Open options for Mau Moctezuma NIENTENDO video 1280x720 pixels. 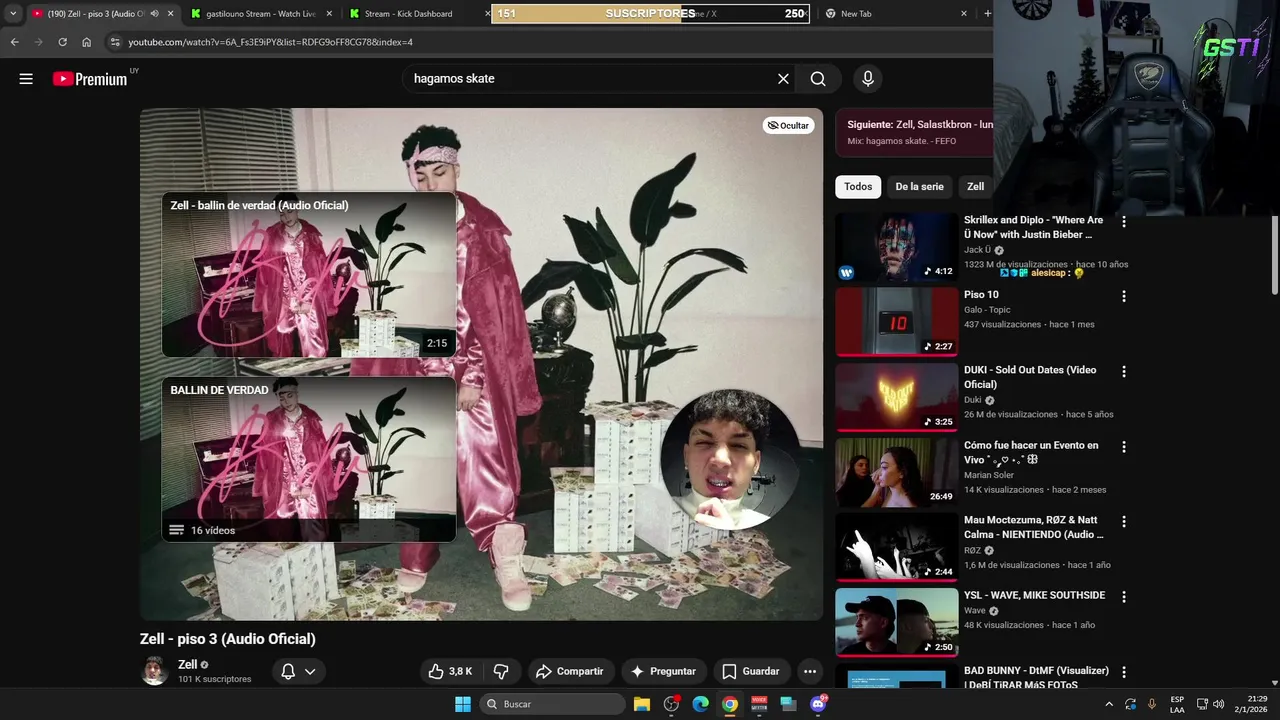click(1124, 522)
